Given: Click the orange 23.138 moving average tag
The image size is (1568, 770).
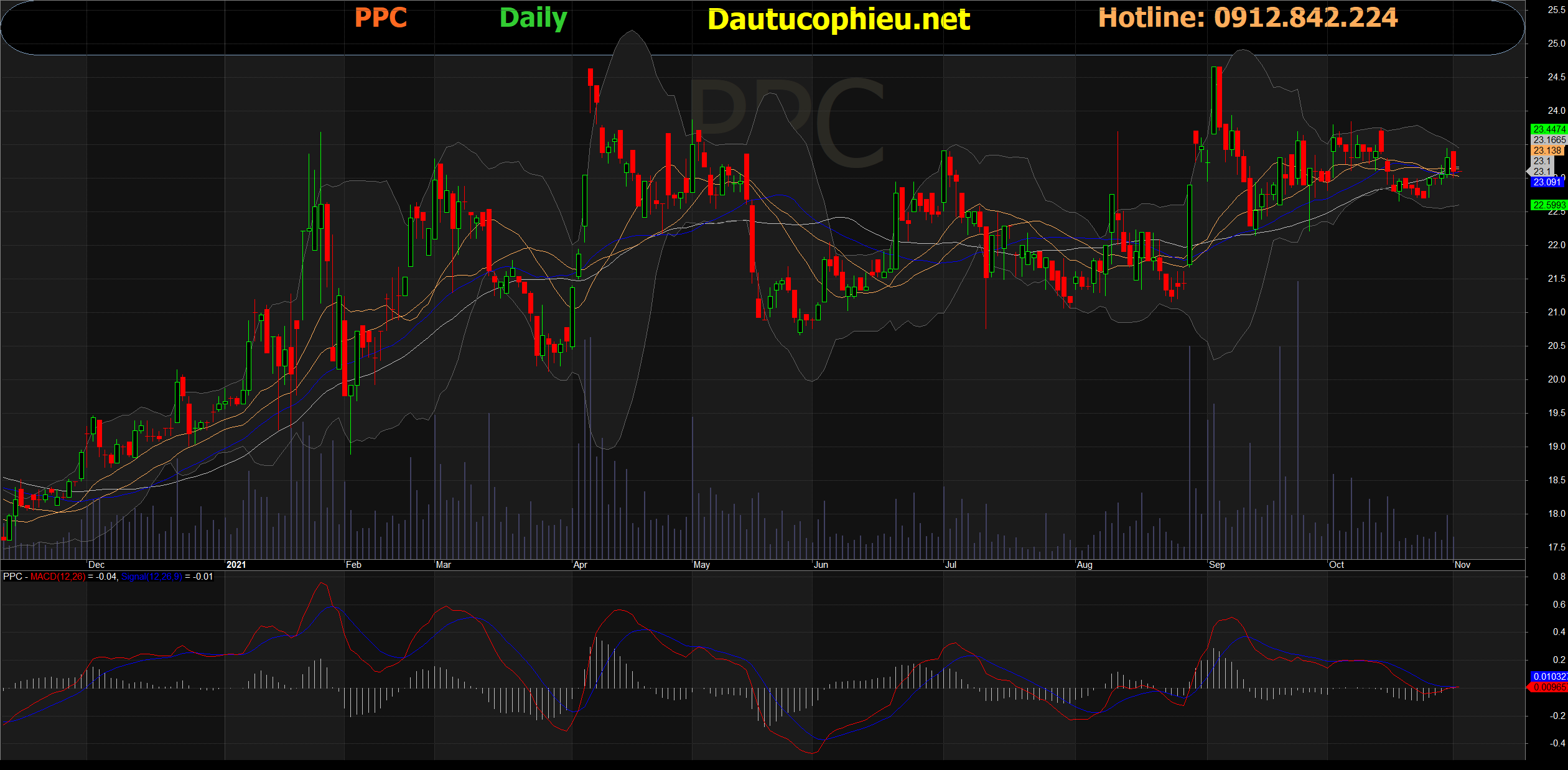Looking at the screenshot, I should (1547, 151).
